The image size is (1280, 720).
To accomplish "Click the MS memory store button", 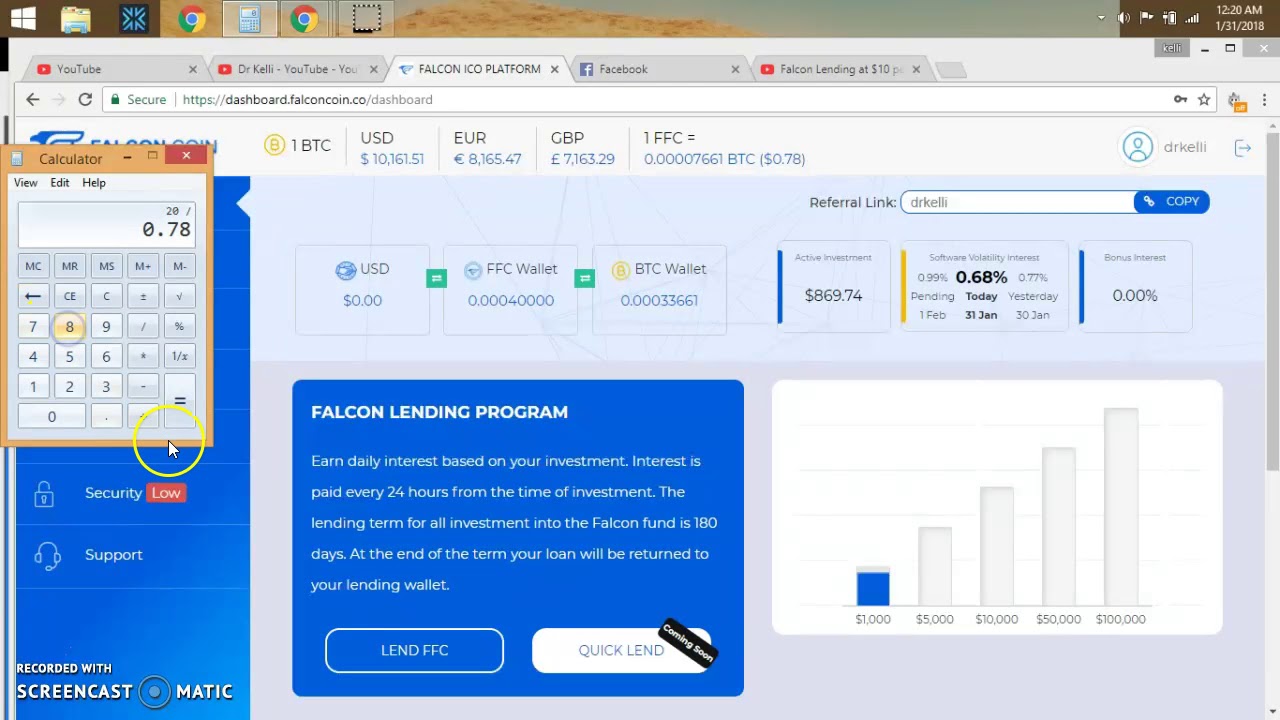I will [x=106, y=266].
